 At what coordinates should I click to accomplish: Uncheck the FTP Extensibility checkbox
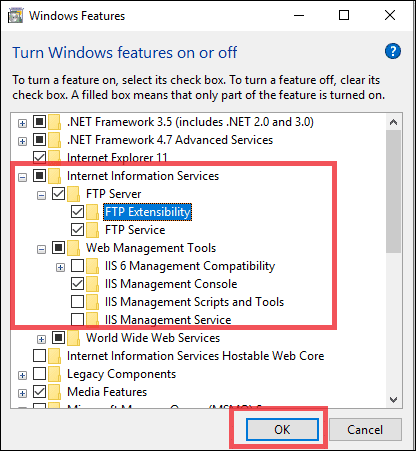point(77,212)
